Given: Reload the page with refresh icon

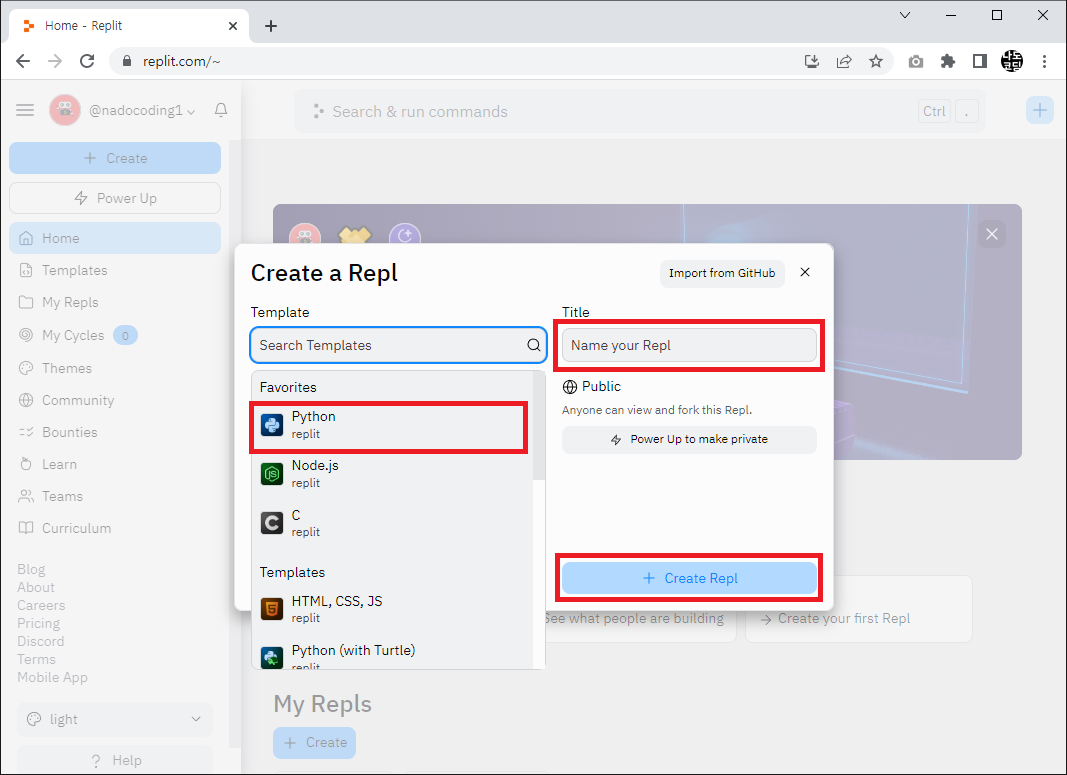Looking at the screenshot, I should [x=87, y=61].
